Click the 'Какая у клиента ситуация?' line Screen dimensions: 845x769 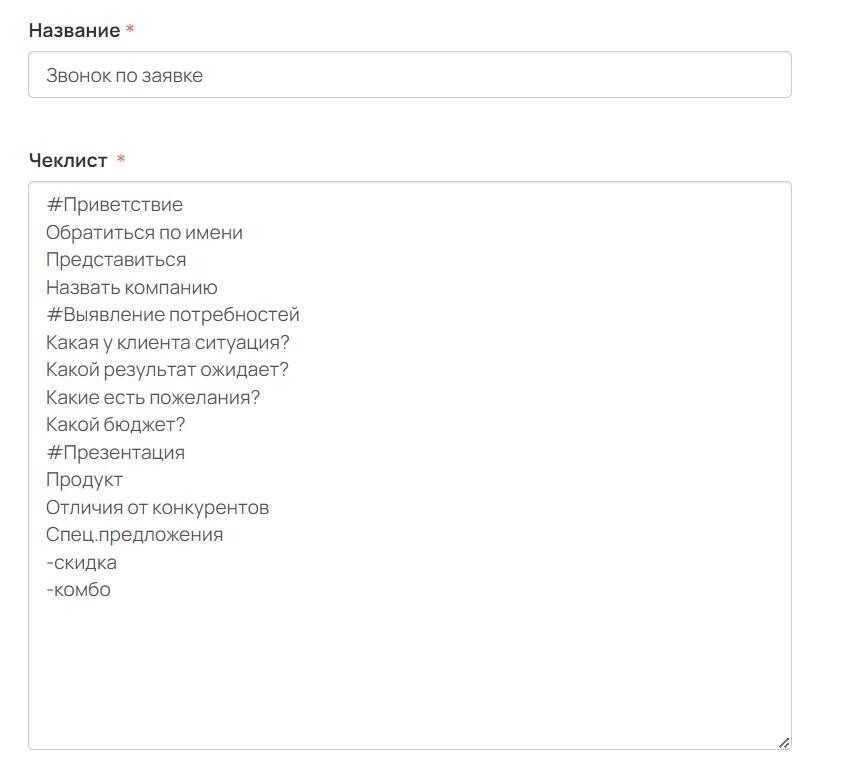point(168,342)
